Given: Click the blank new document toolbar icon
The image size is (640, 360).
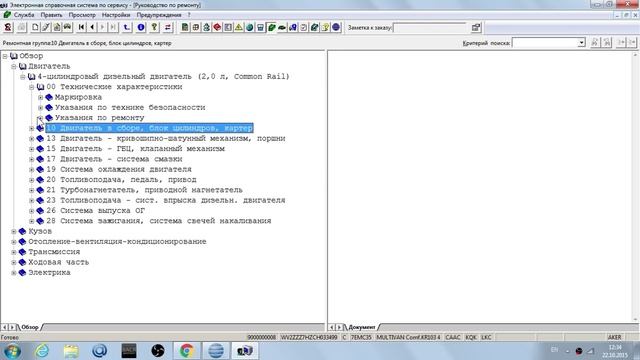Looking at the screenshot, I should 35,27.
